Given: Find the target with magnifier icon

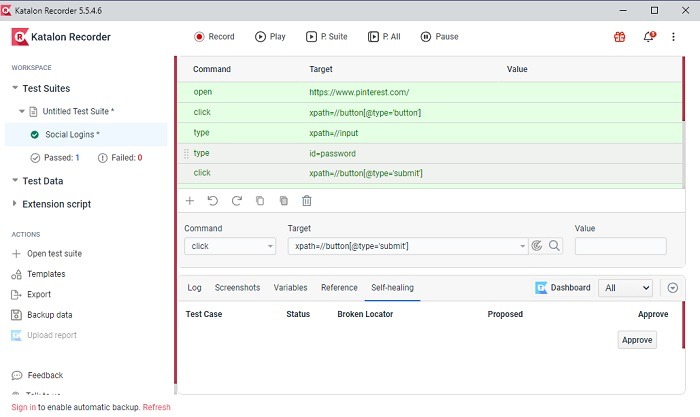Looking at the screenshot, I should click(554, 246).
